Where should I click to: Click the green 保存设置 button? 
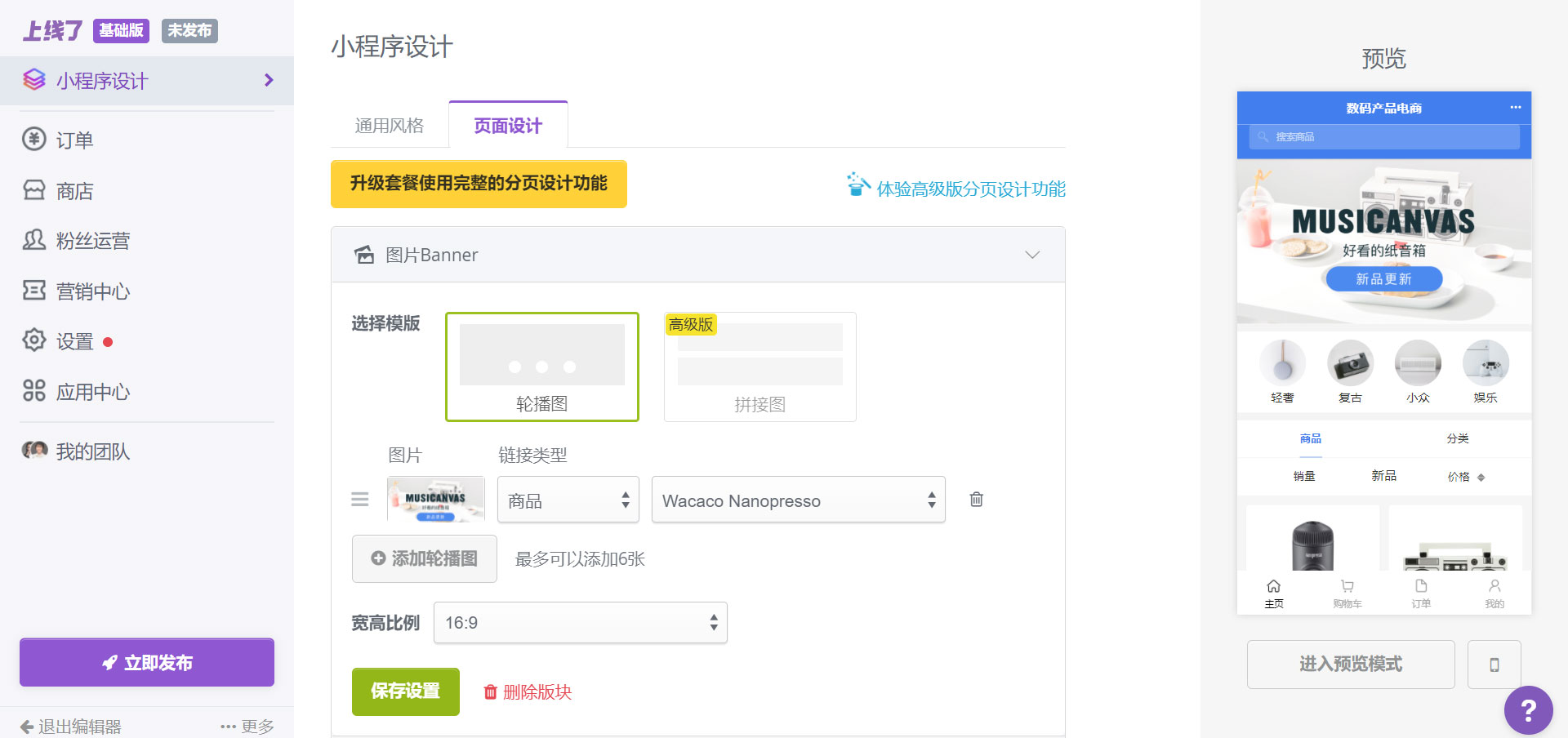[405, 691]
